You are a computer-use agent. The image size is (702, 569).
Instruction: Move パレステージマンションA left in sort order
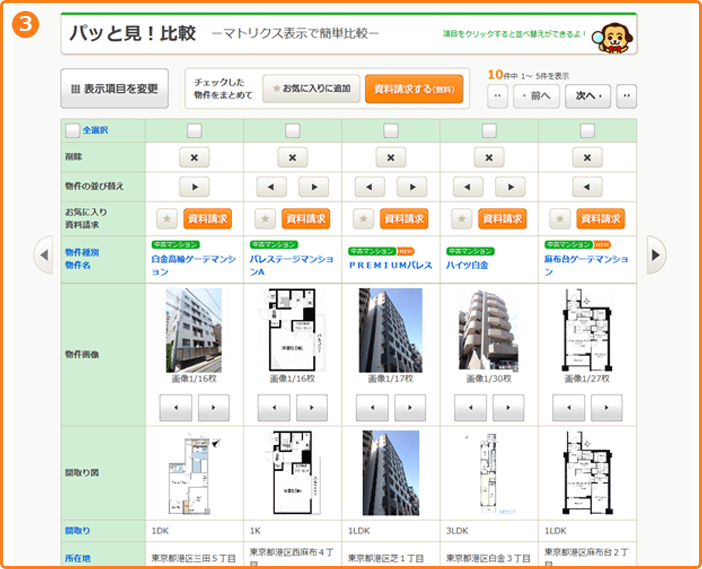pyautogui.click(x=271, y=187)
